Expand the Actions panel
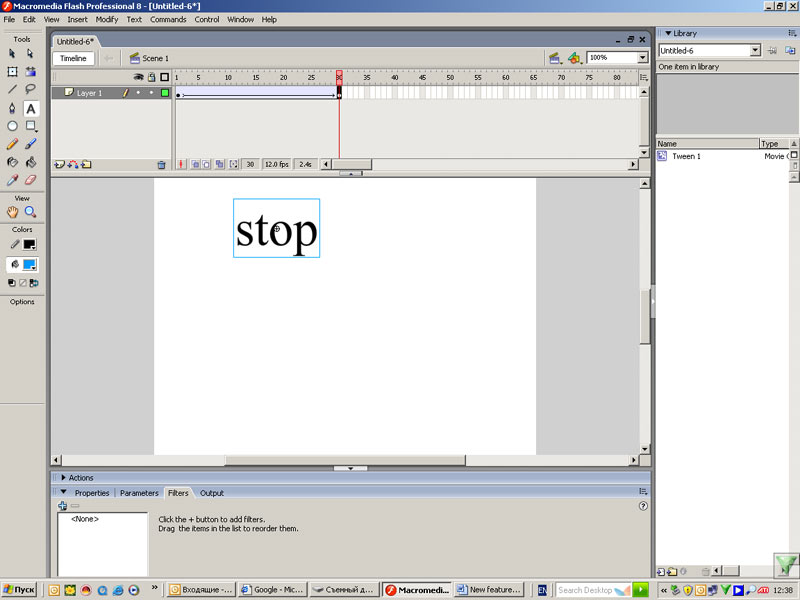The image size is (800, 600). (x=64, y=478)
